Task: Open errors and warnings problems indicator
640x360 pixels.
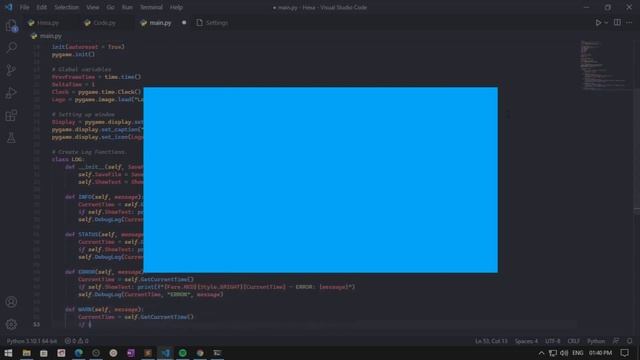Action: click(76, 341)
